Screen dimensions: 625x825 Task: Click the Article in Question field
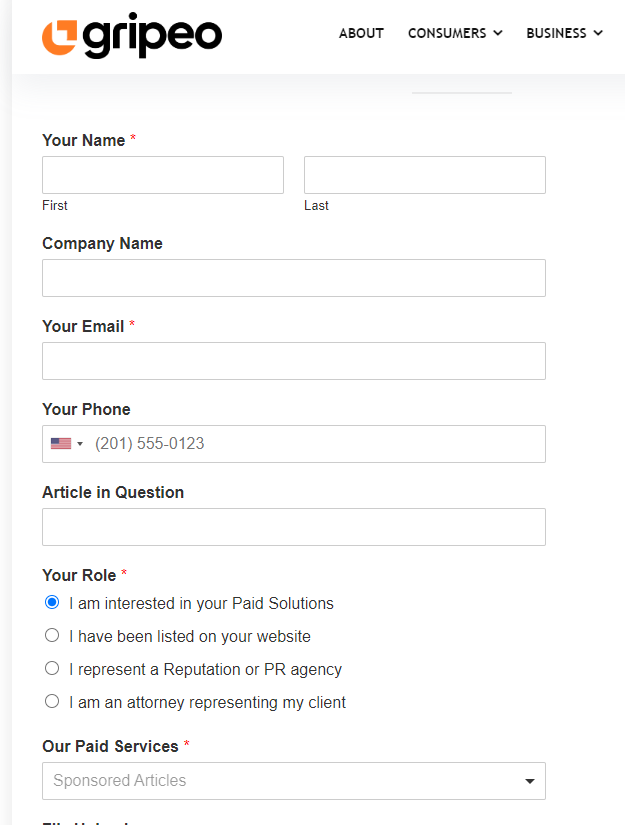(294, 527)
